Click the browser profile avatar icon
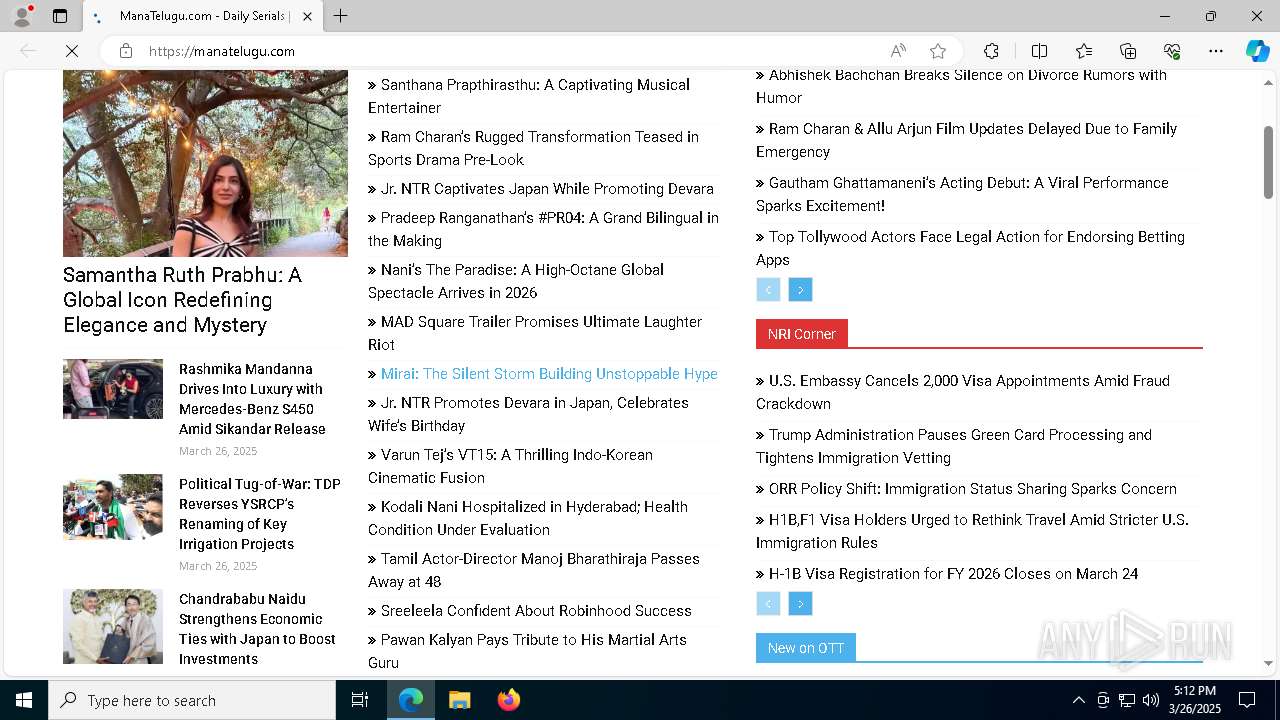This screenshot has width=1280, height=720. click(22, 16)
